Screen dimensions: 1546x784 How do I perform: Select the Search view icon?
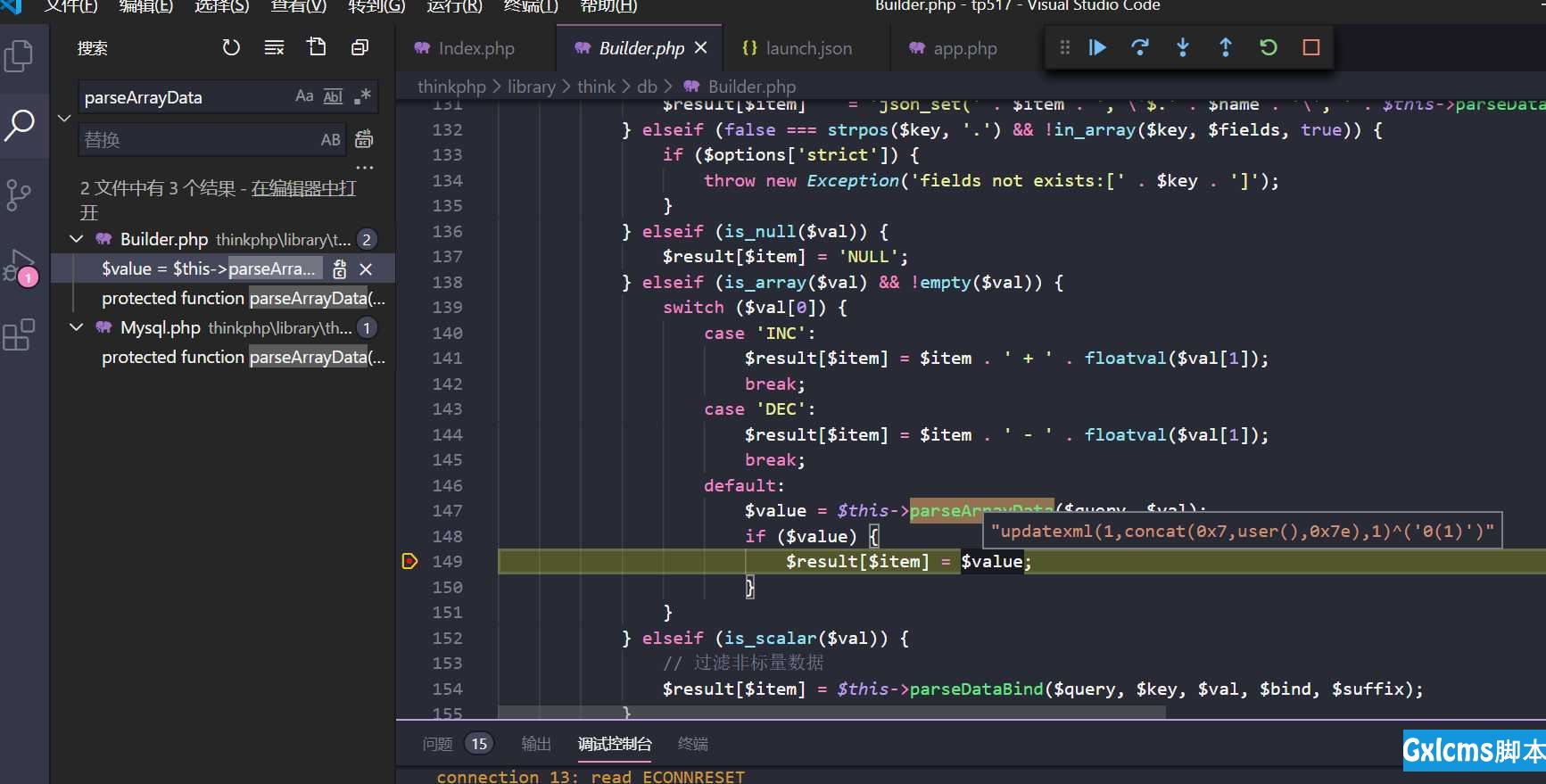[x=20, y=126]
